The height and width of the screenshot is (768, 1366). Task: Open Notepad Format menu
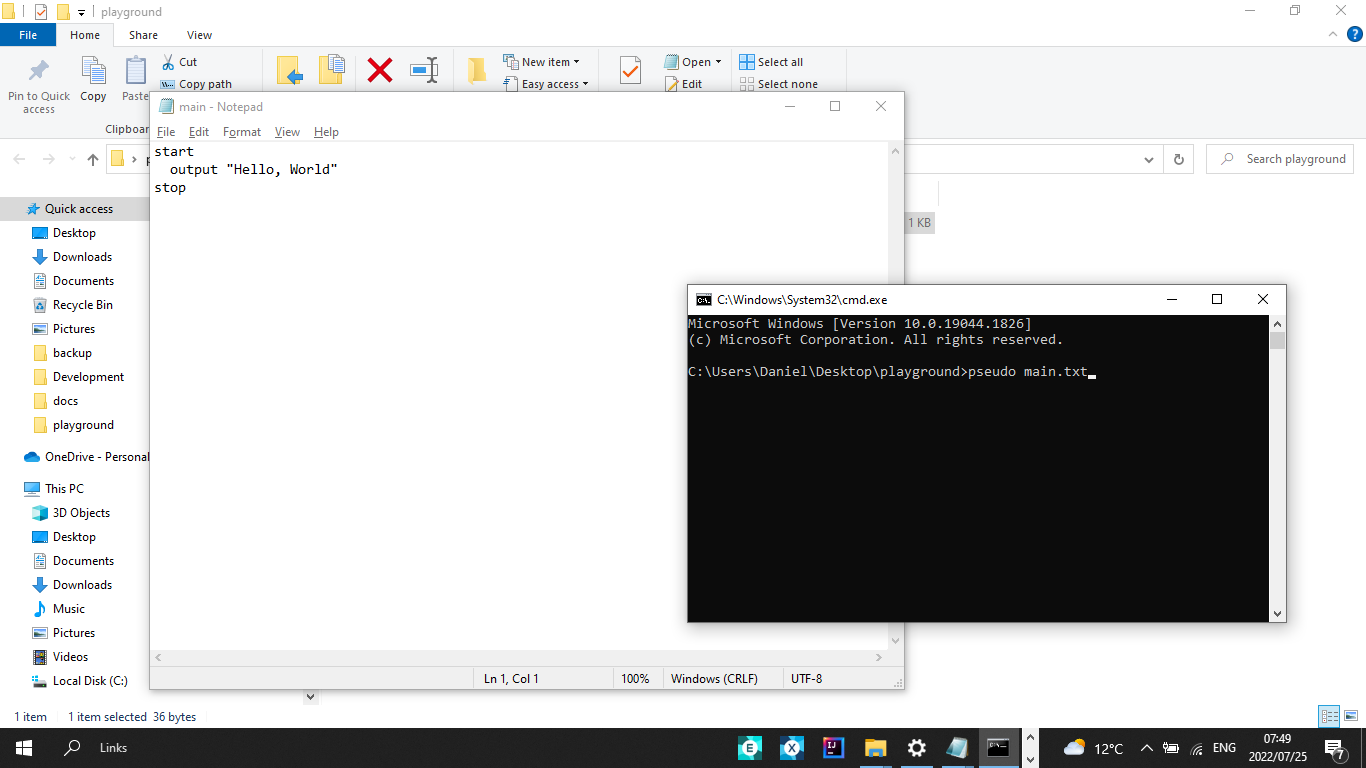[x=242, y=132]
